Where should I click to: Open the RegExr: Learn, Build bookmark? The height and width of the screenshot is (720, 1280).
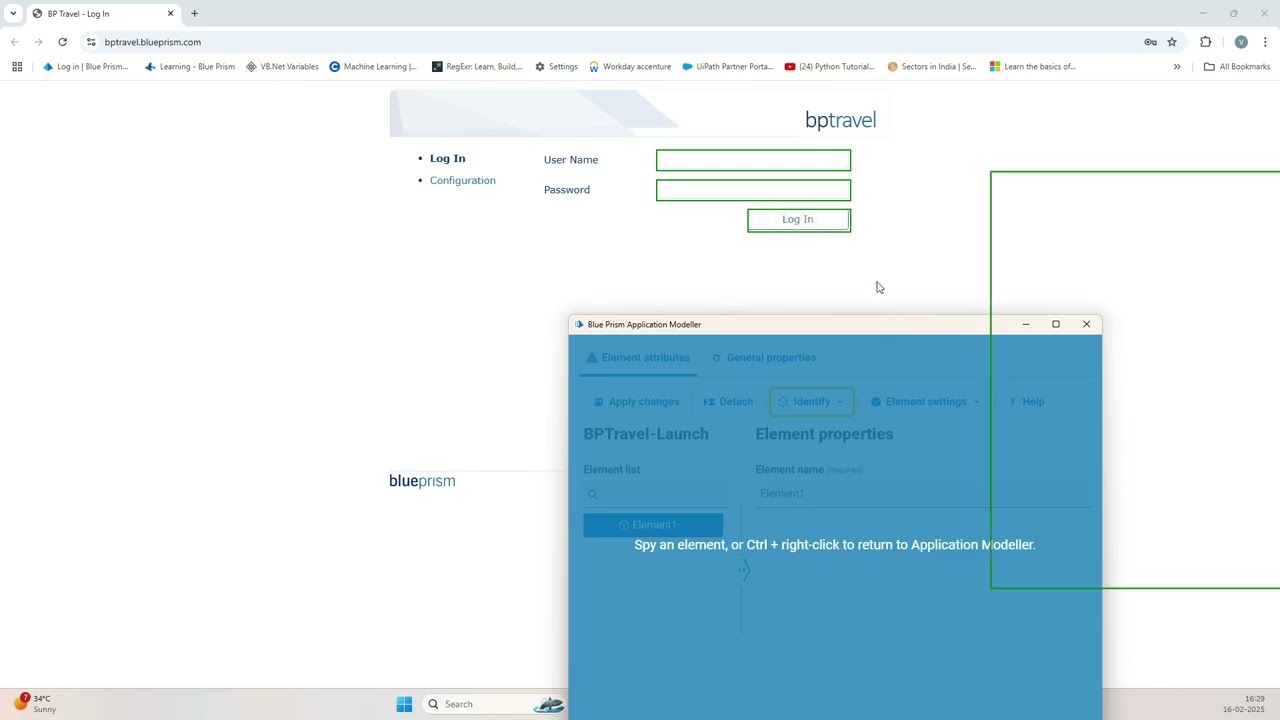pyautogui.click(x=477, y=67)
